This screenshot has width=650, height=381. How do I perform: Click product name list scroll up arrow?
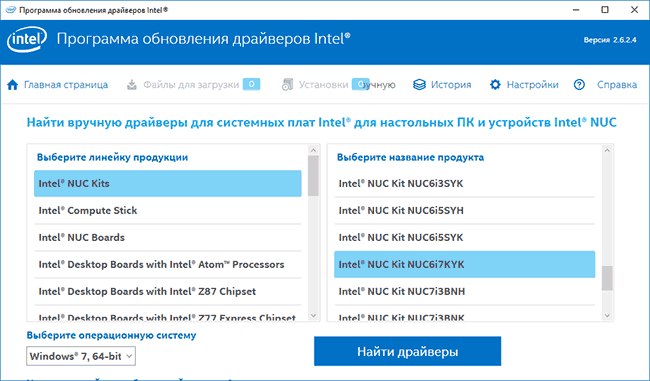(607, 150)
